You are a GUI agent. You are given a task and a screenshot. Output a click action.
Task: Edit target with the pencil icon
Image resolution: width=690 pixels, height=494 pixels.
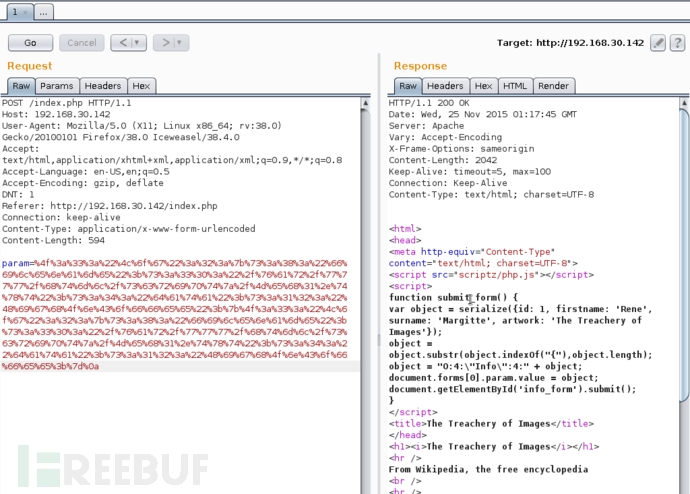tap(658, 43)
